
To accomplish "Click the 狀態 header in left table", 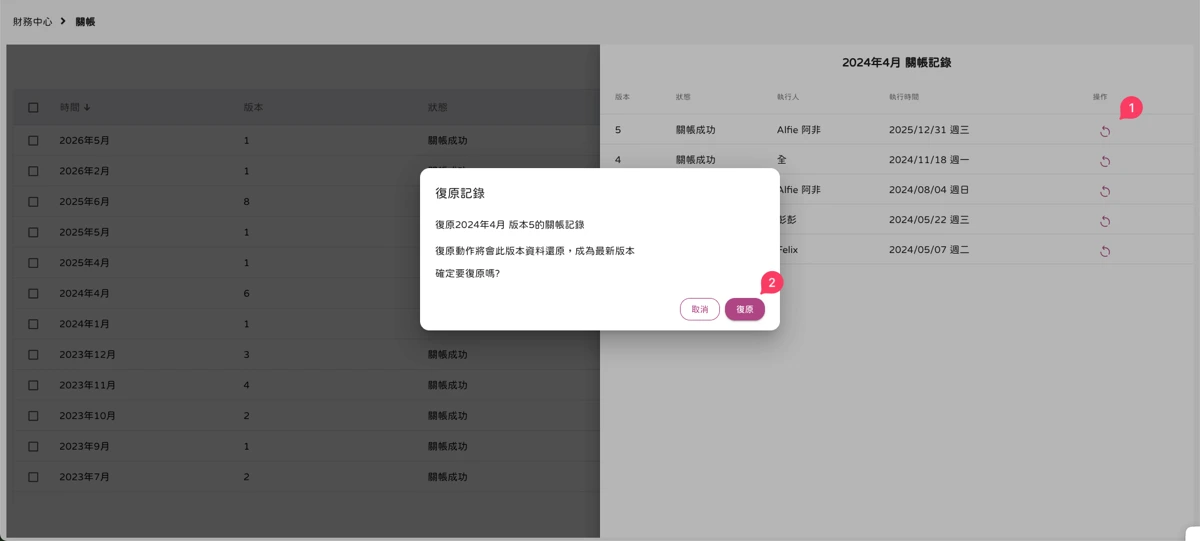I will point(437,107).
